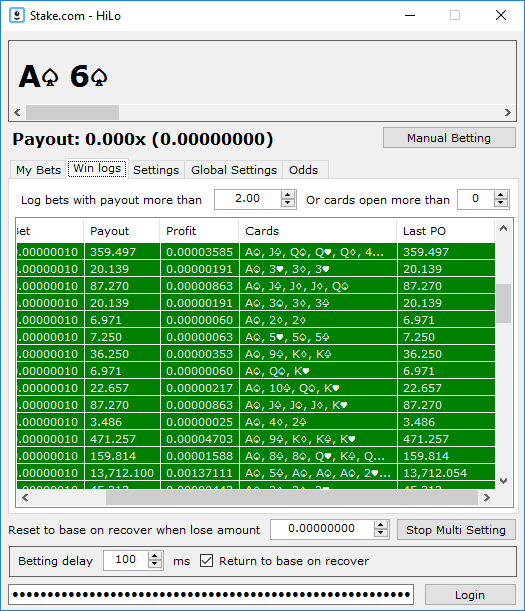
Task: Click the Stop Multi Setting button
Action: pyautogui.click(x=456, y=530)
